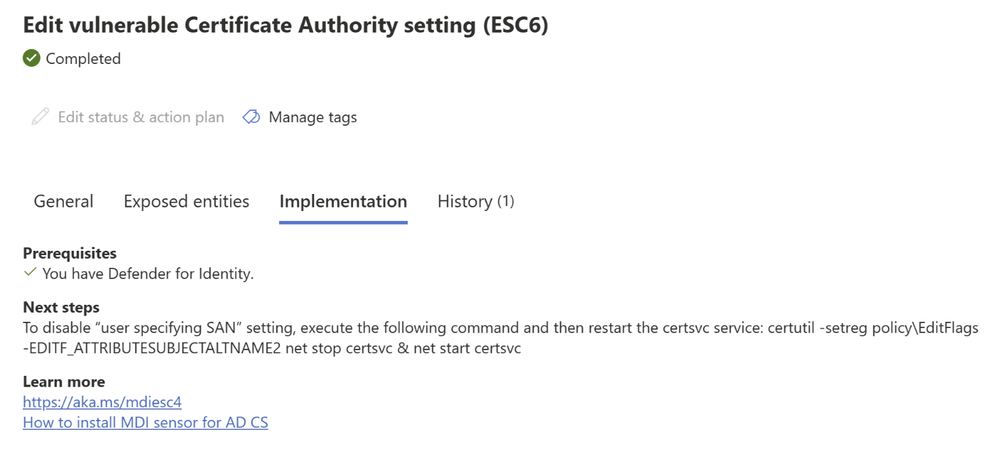Click the Completed status text

click(83, 59)
